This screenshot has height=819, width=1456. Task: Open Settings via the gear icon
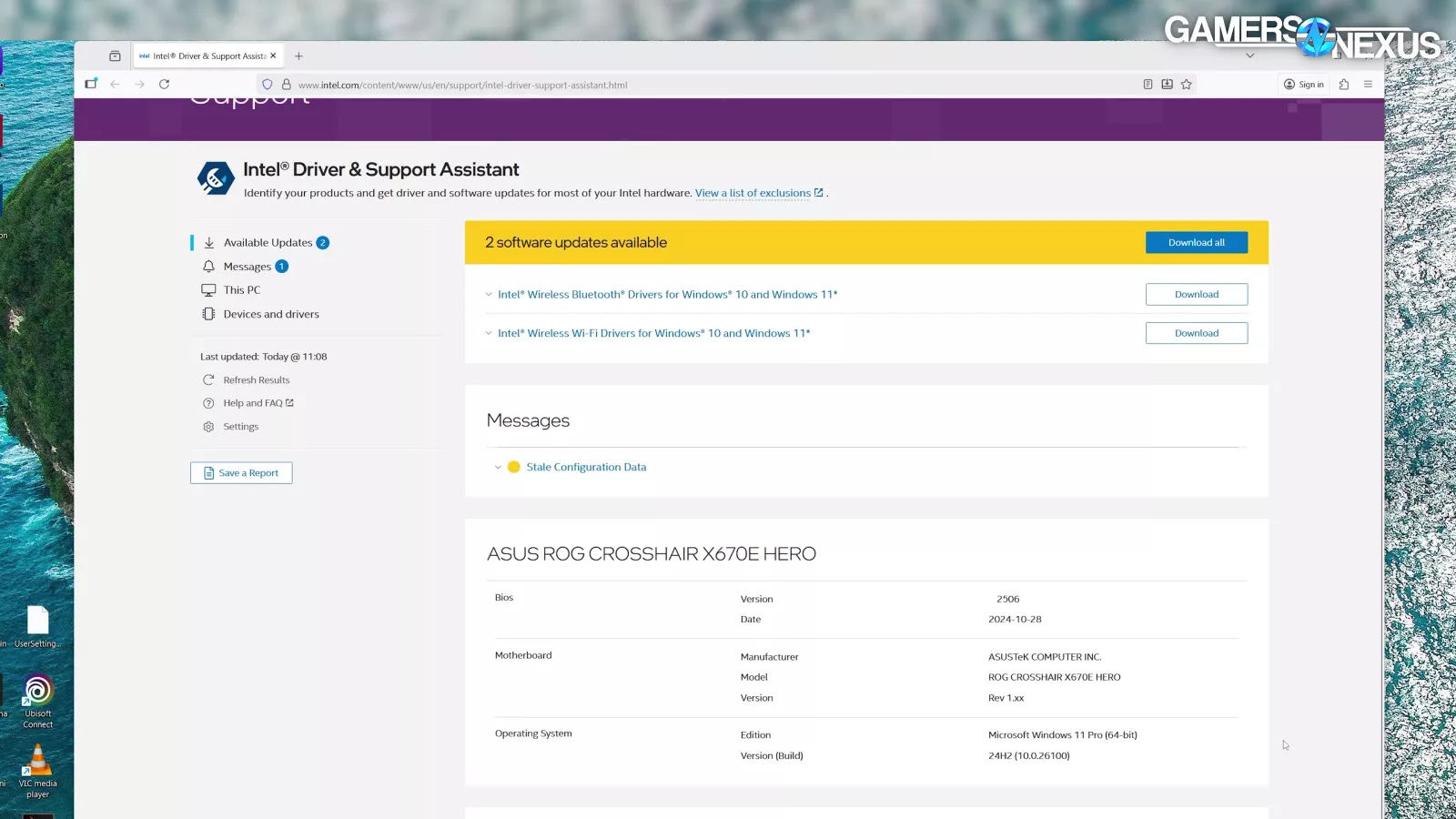point(208,427)
